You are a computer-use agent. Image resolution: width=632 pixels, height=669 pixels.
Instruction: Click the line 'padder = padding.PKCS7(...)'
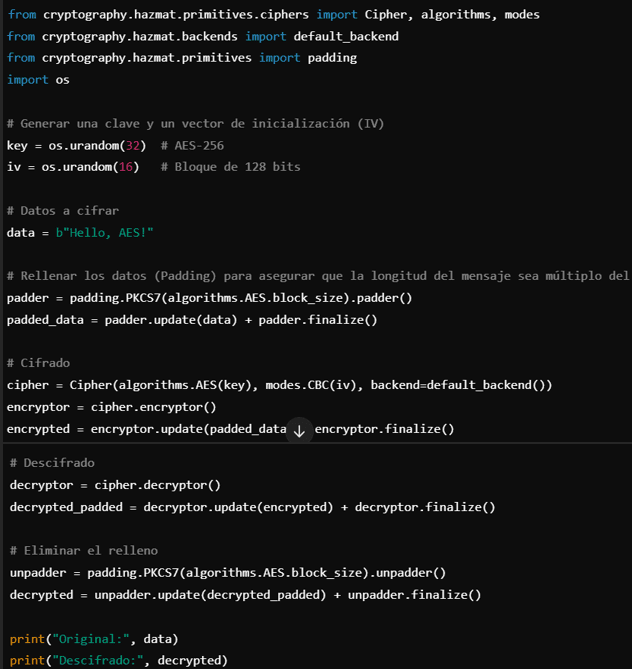point(210,298)
